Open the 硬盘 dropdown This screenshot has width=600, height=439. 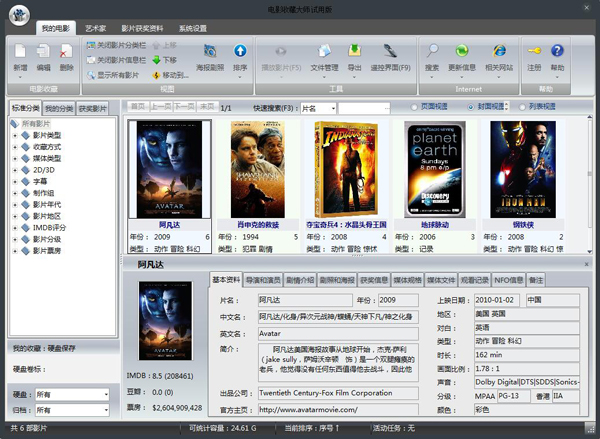(x=106, y=395)
